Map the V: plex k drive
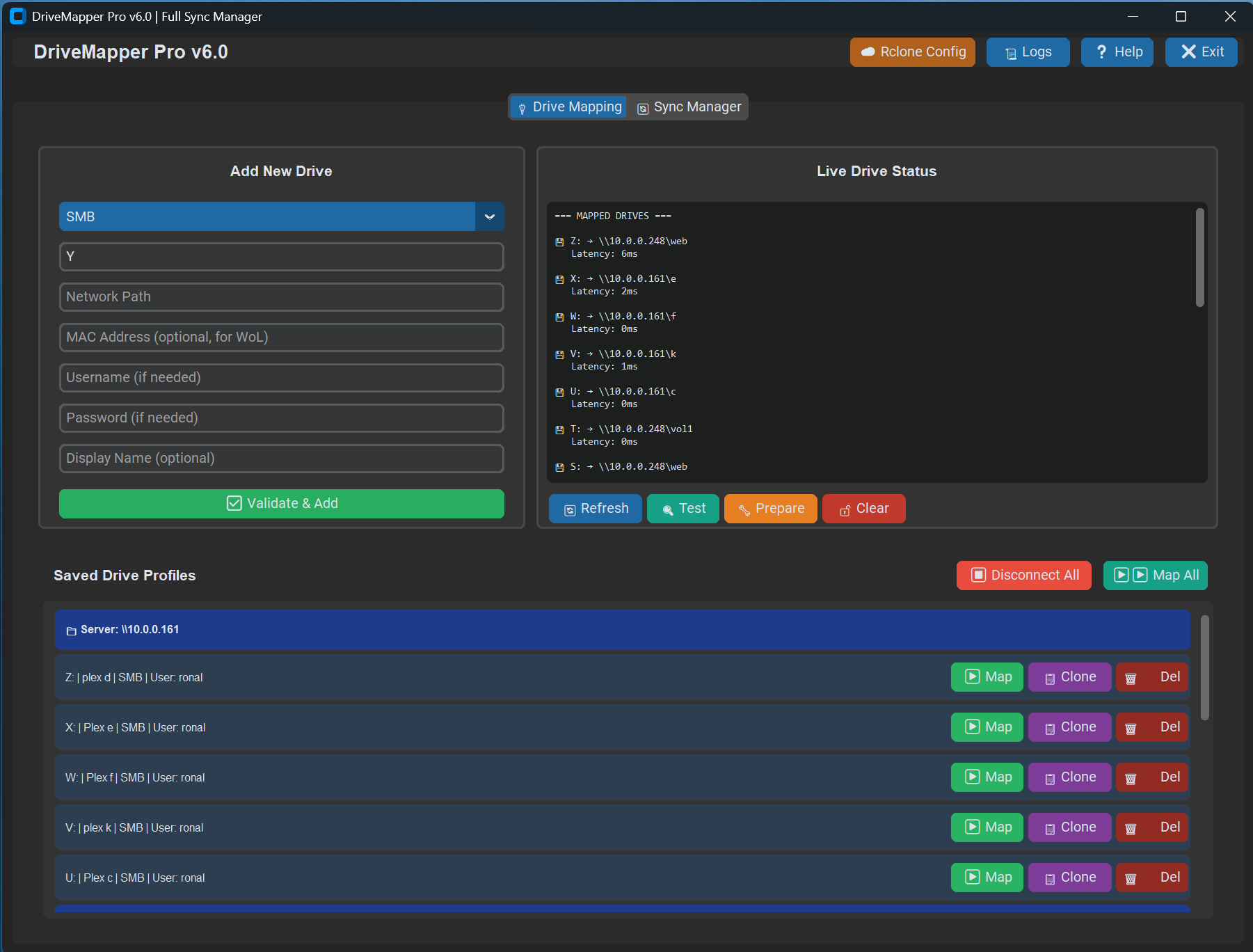 click(987, 827)
